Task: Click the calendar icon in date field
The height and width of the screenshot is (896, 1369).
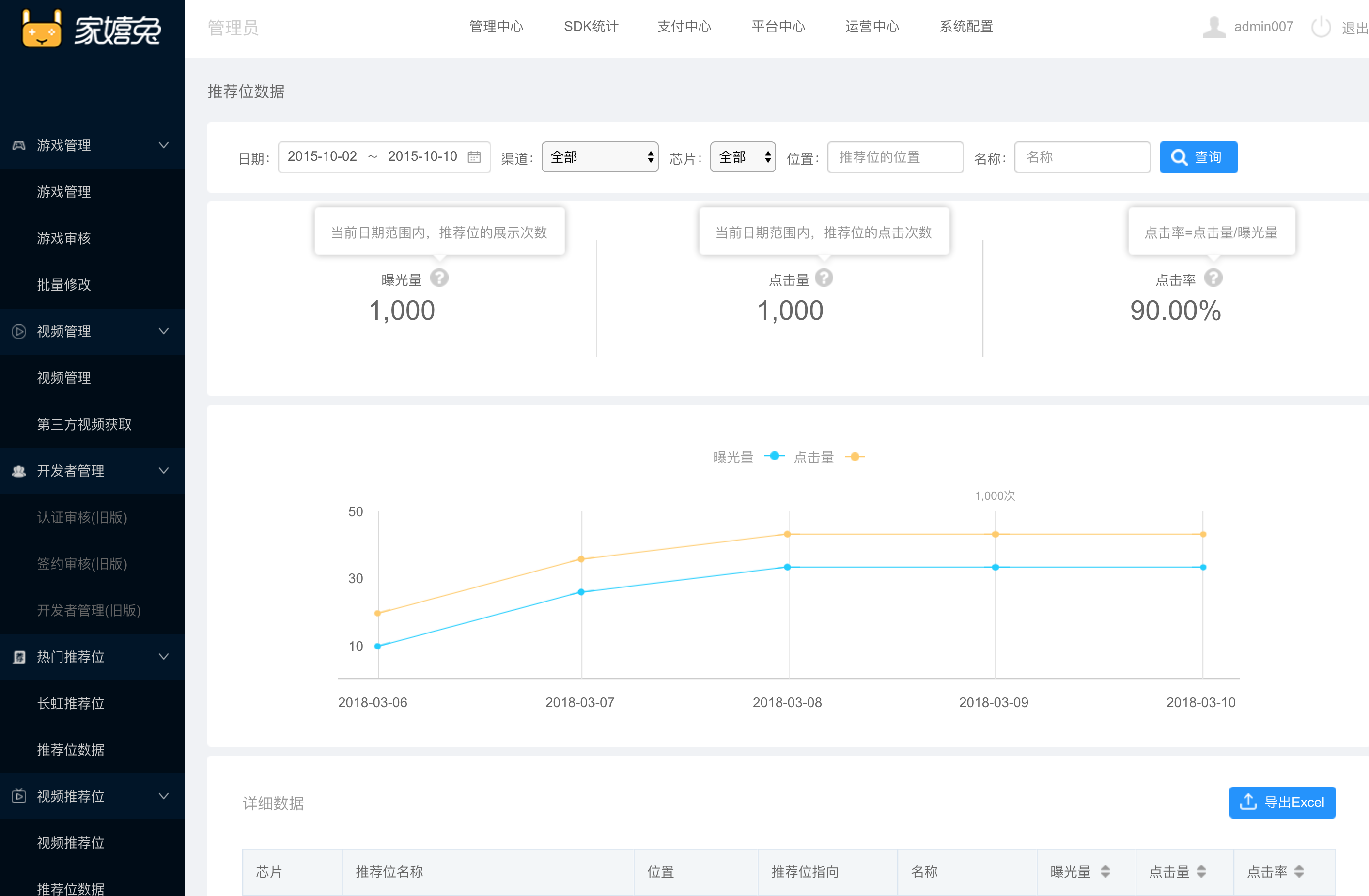Action: pos(474,156)
